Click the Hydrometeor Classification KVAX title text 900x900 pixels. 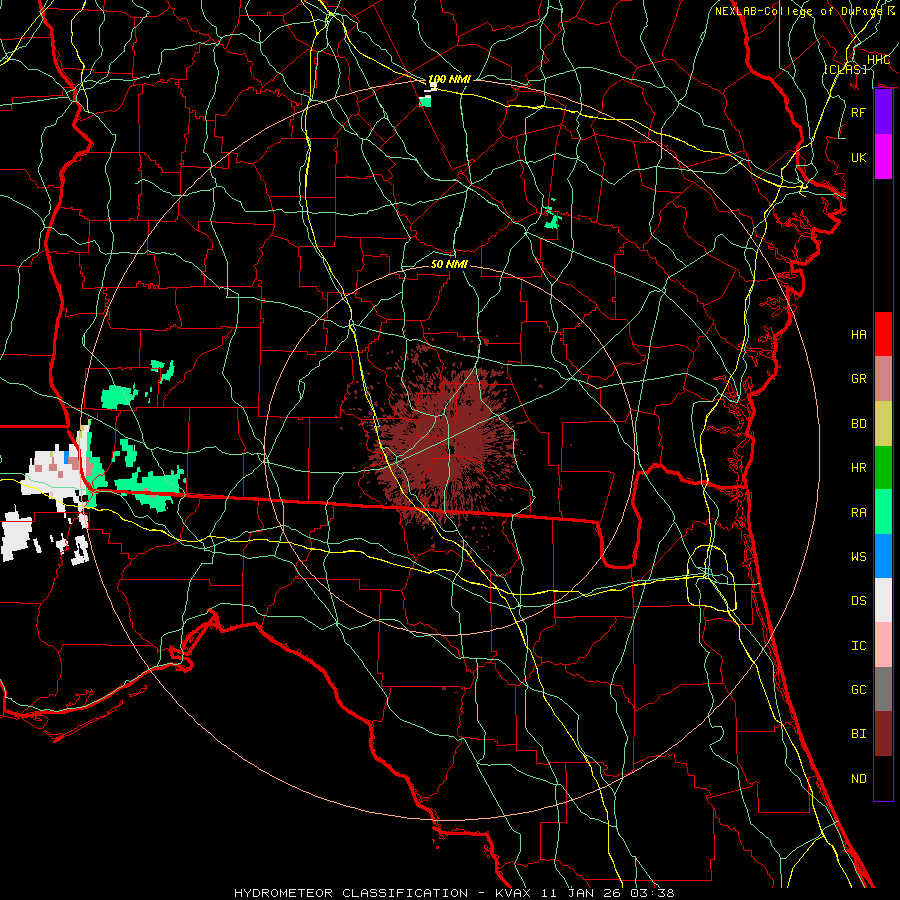click(x=454, y=893)
